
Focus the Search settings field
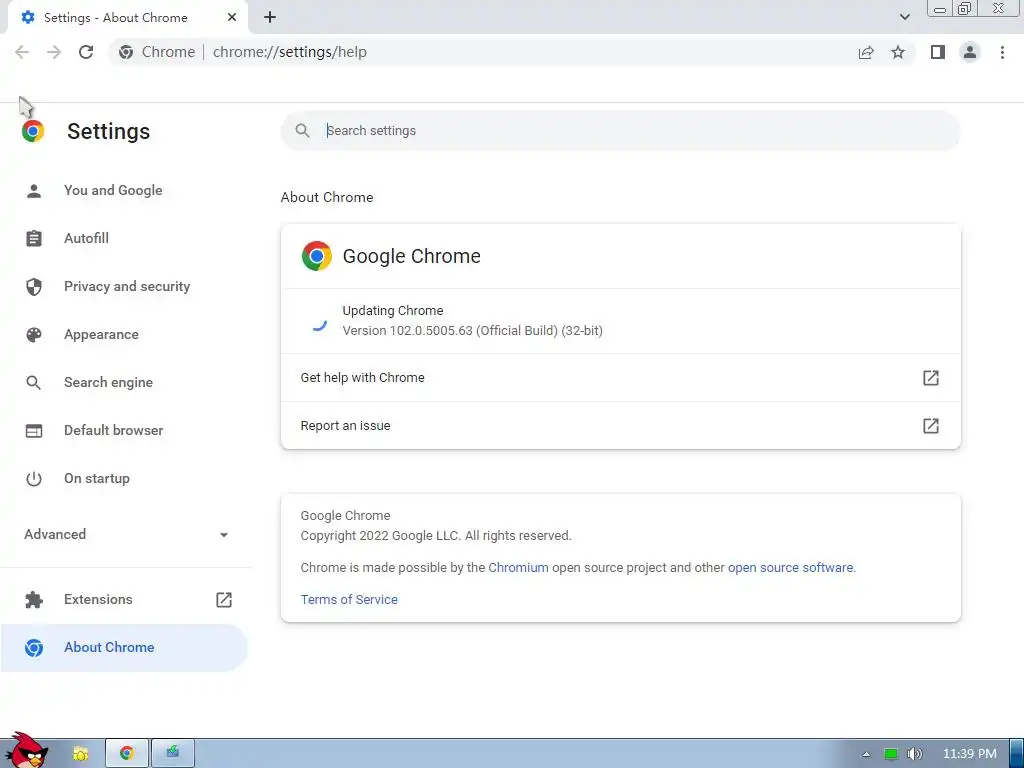[620, 131]
